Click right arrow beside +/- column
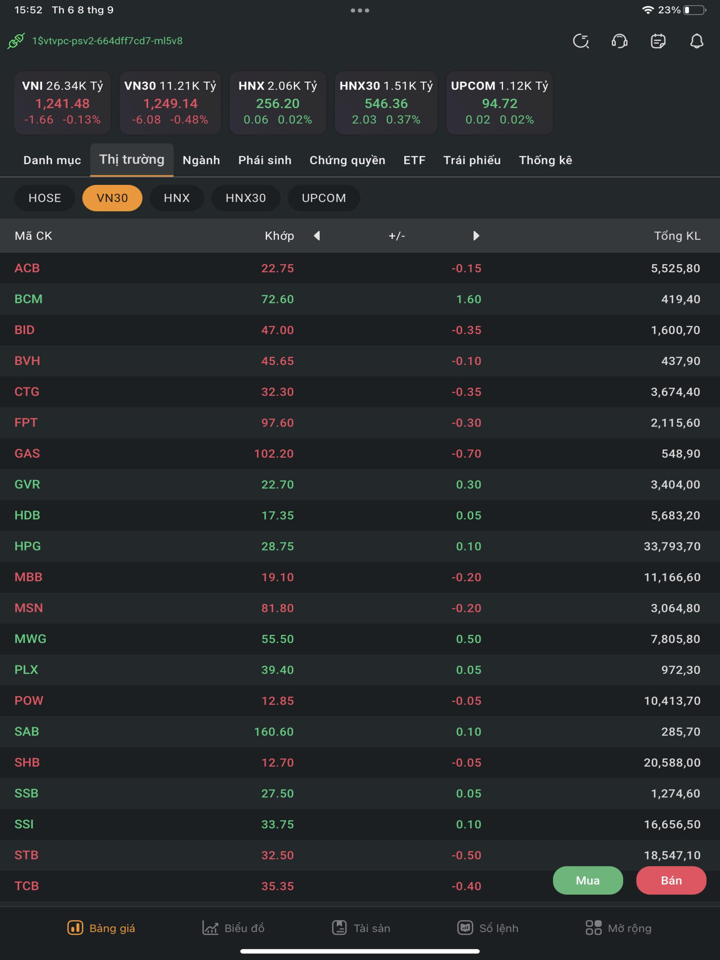 tap(476, 236)
